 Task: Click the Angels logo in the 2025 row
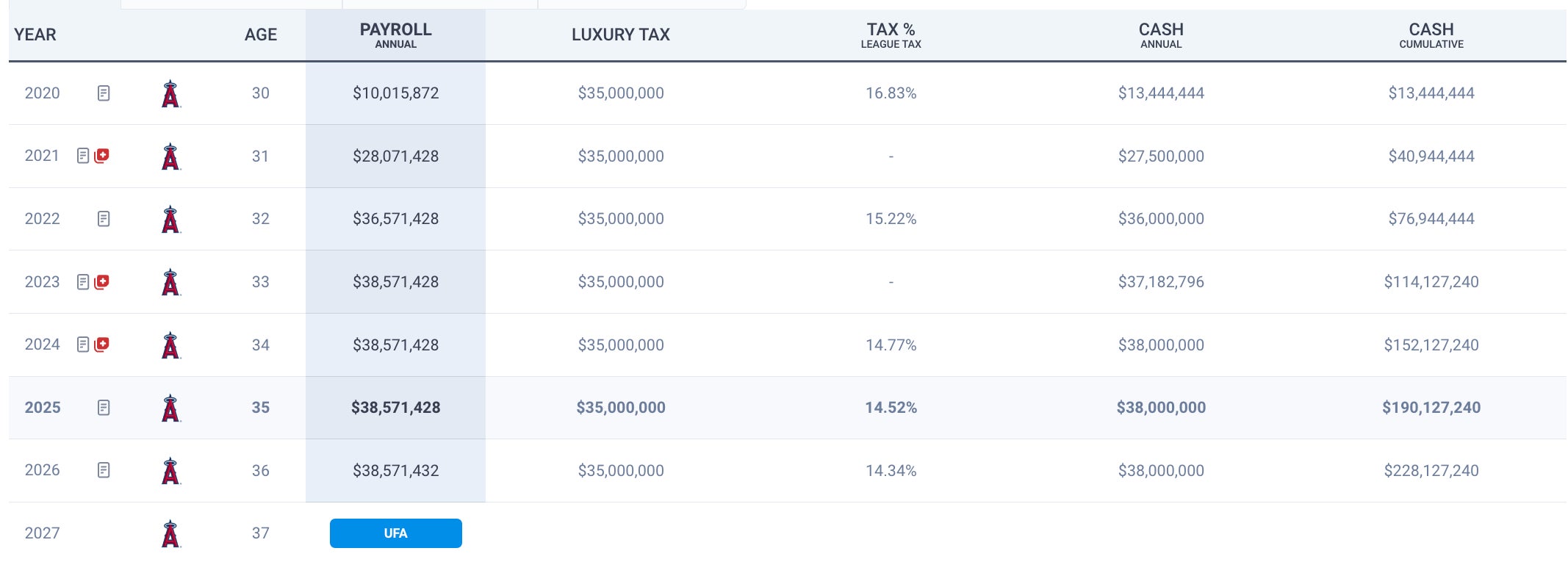point(170,408)
